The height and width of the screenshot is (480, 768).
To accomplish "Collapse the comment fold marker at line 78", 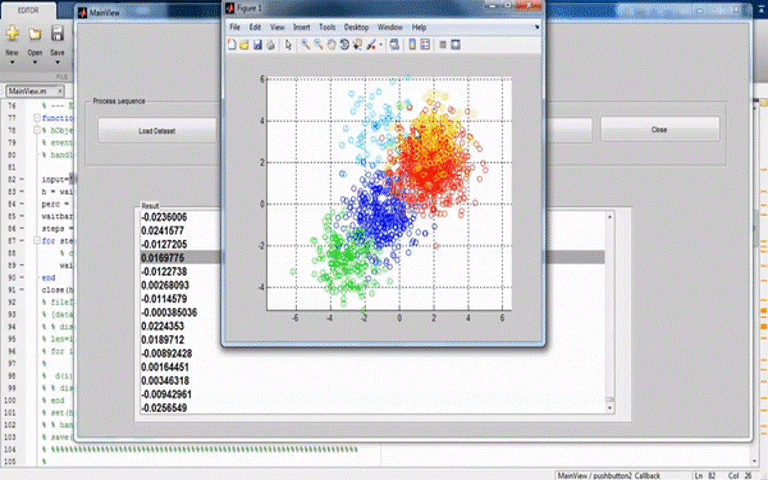I will coord(37,130).
